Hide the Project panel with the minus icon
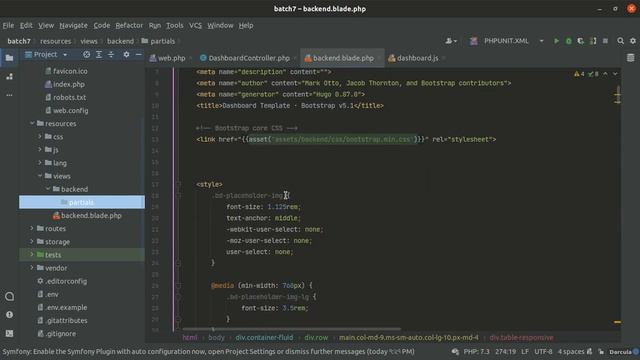This screenshot has height=360, width=640. pyautogui.click(x=139, y=54)
